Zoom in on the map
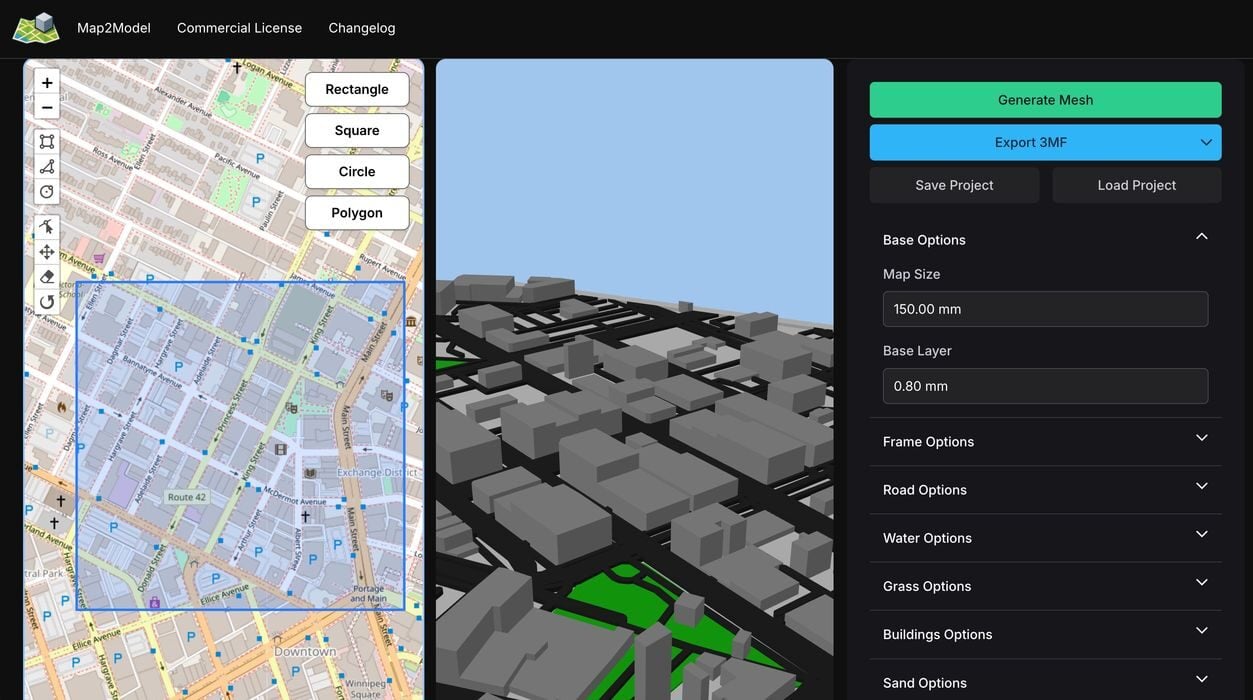Screen dimensions: 1253x700 pos(47,83)
